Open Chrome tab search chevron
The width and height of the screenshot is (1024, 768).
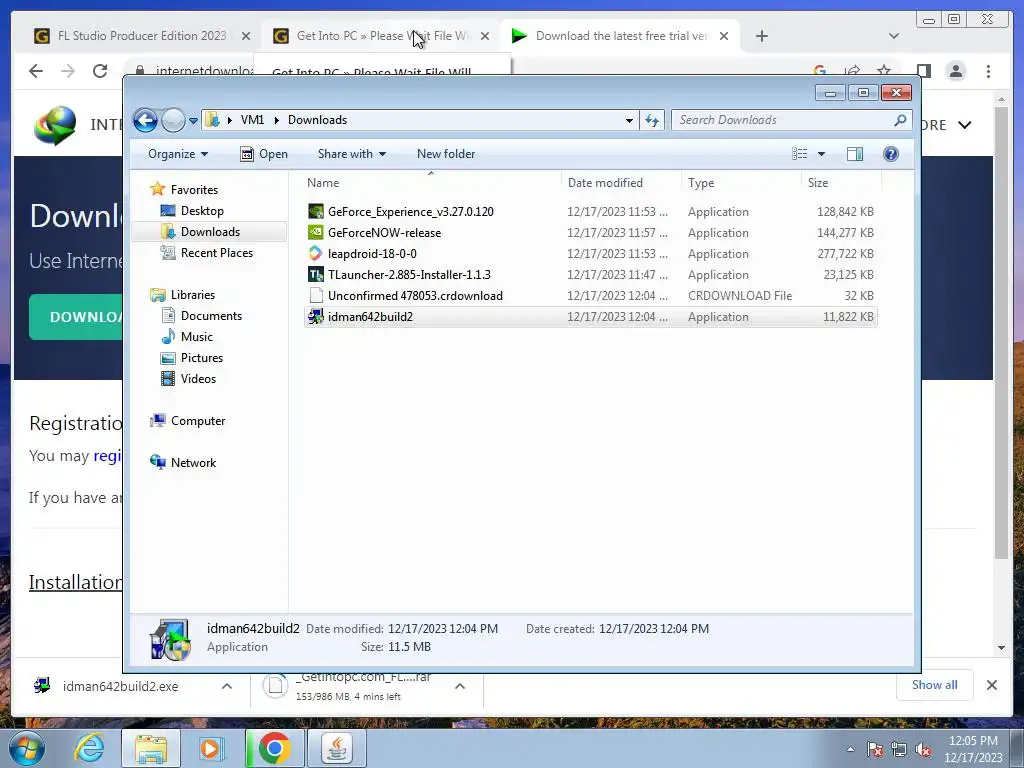coord(894,36)
